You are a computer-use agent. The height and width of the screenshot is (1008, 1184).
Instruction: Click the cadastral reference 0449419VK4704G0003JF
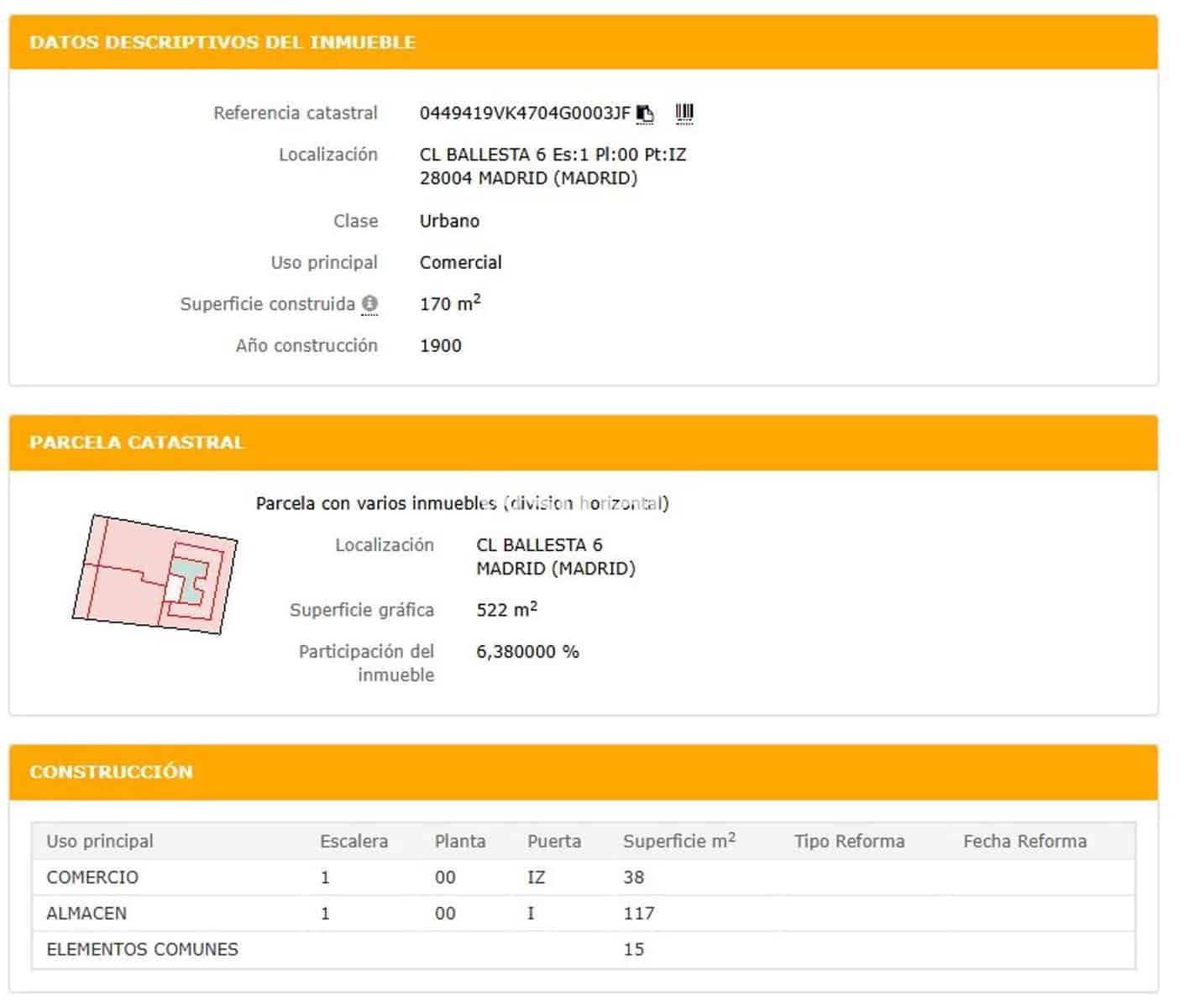pos(525,112)
